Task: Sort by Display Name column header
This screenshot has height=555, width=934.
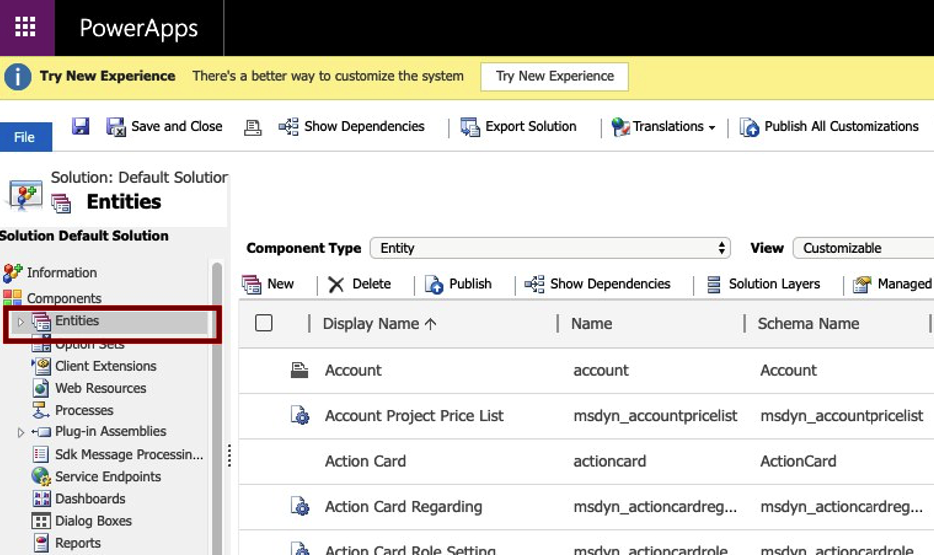Action: click(379, 323)
